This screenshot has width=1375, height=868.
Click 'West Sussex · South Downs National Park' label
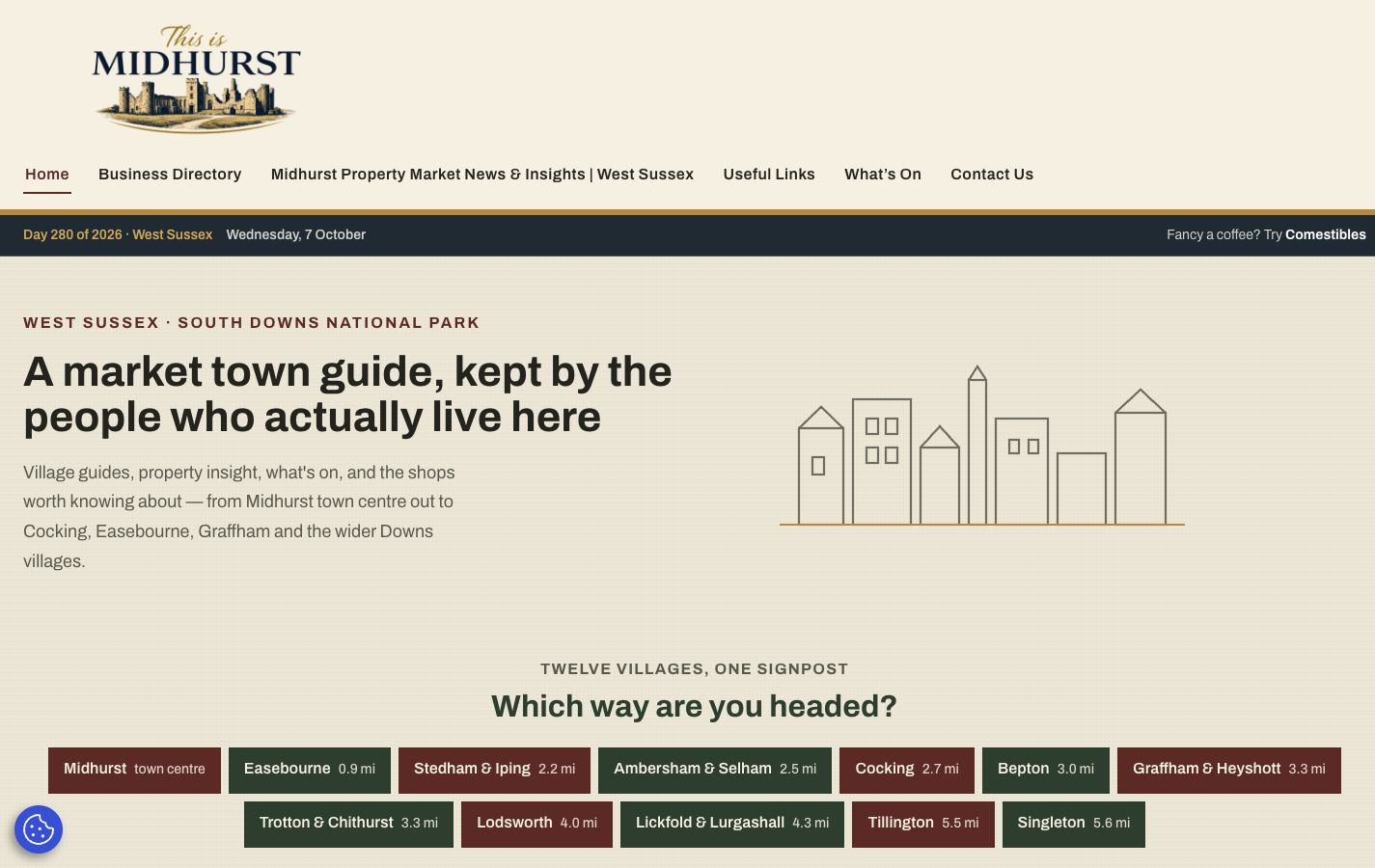click(252, 323)
